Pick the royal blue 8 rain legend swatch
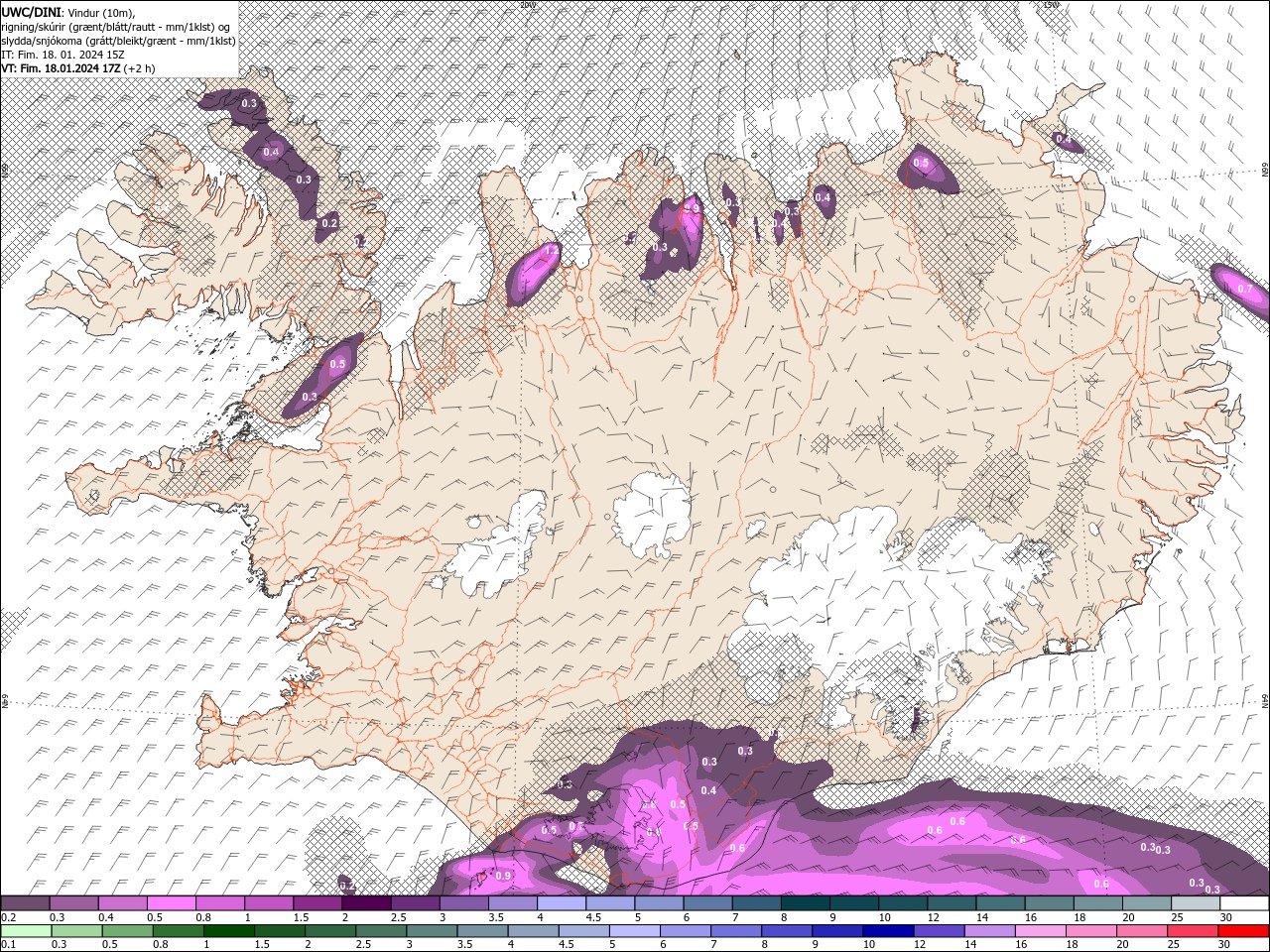Viewport: 1270px width, 952px height. pos(786,931)
